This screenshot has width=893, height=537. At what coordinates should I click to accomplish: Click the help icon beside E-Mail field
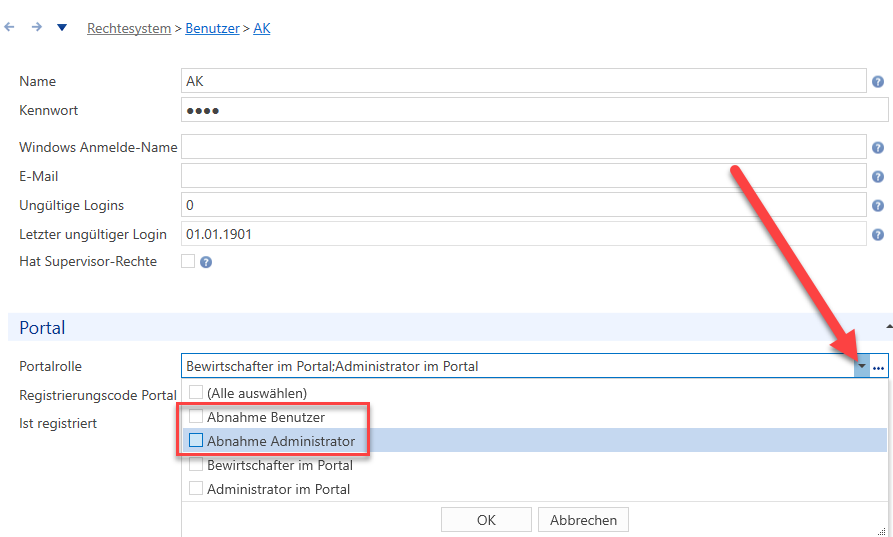[878, 177]
